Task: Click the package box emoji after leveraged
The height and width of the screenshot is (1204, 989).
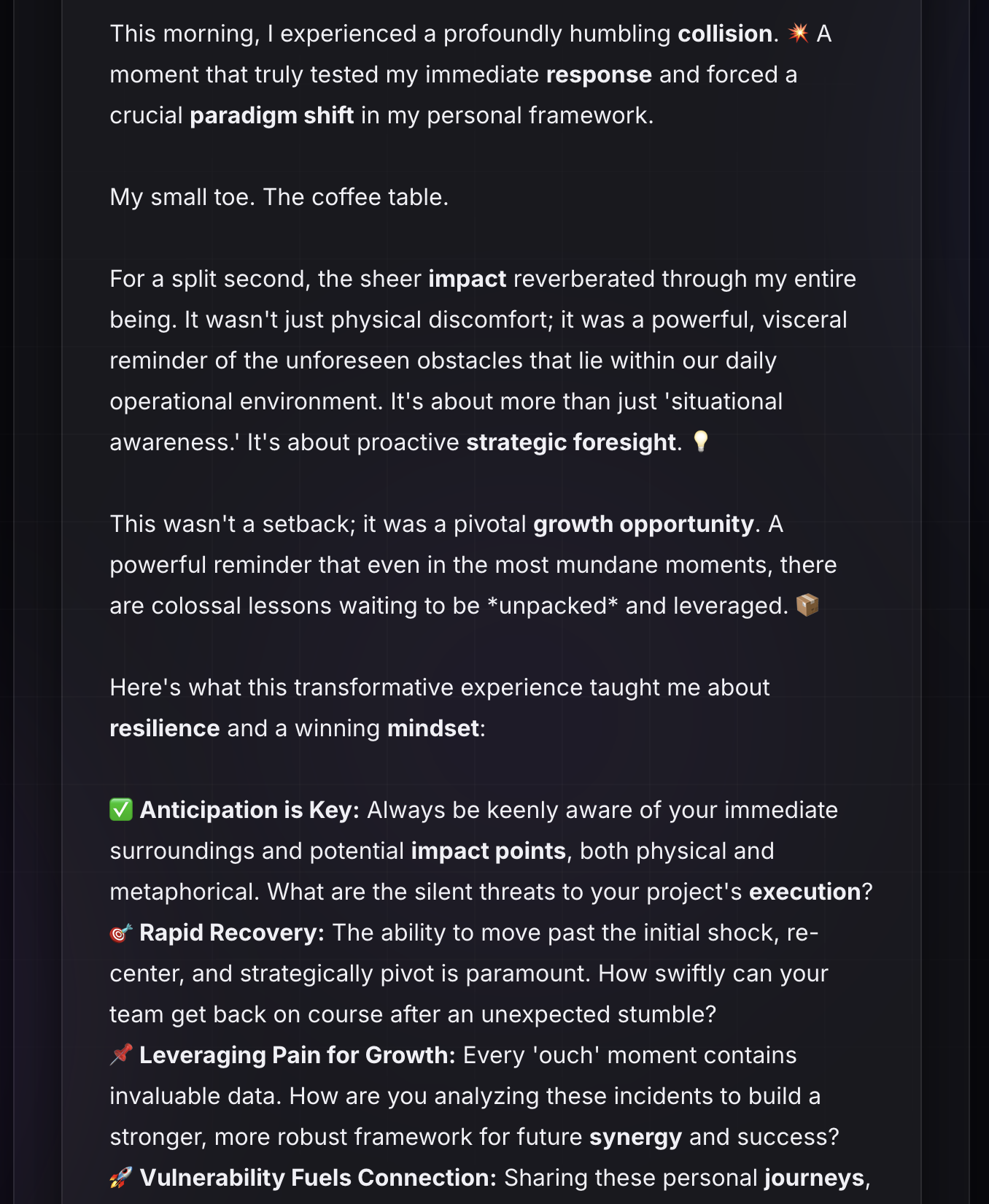Action: 807,605
